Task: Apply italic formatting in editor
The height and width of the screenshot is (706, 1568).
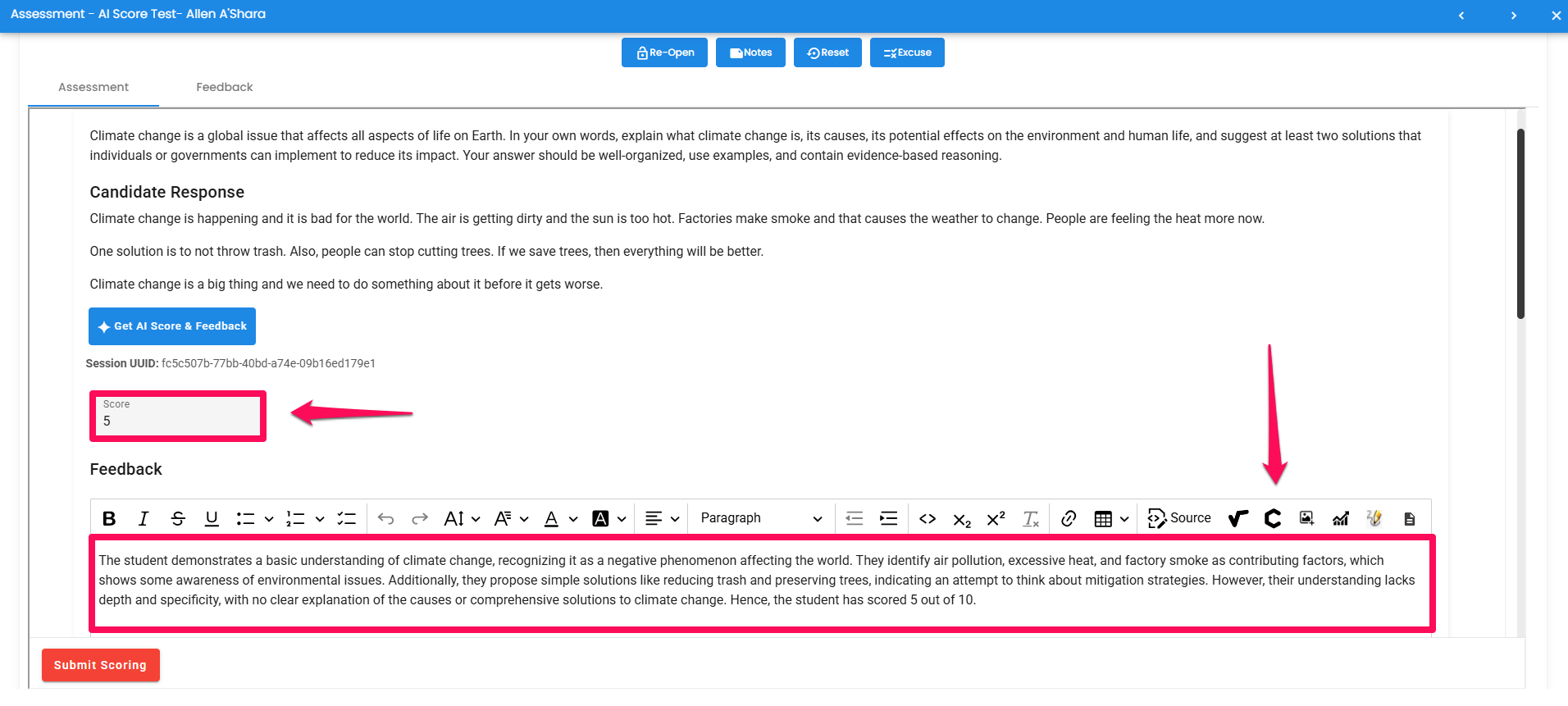Action: 144,518
